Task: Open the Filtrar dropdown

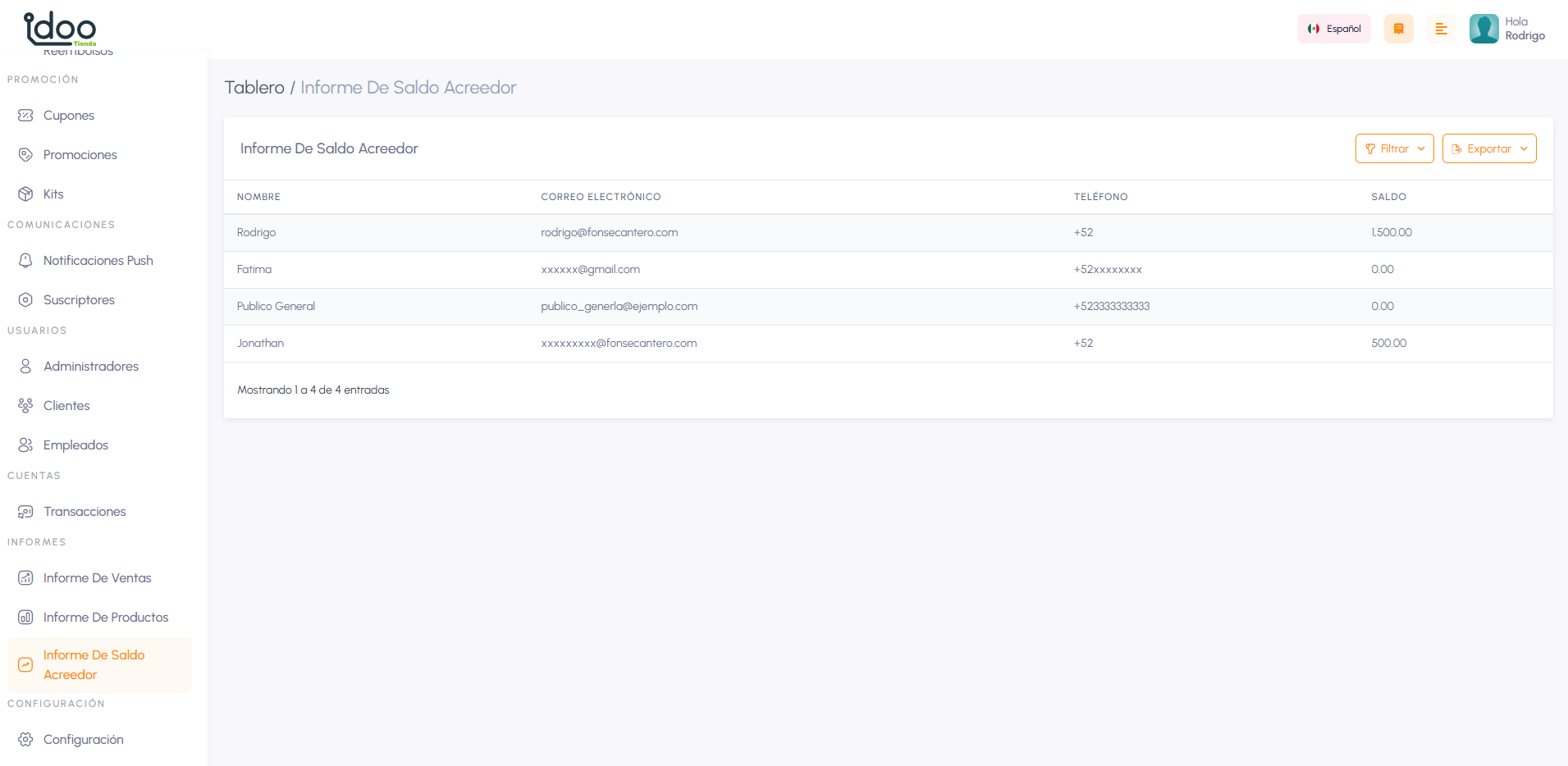Action: 1394,148
